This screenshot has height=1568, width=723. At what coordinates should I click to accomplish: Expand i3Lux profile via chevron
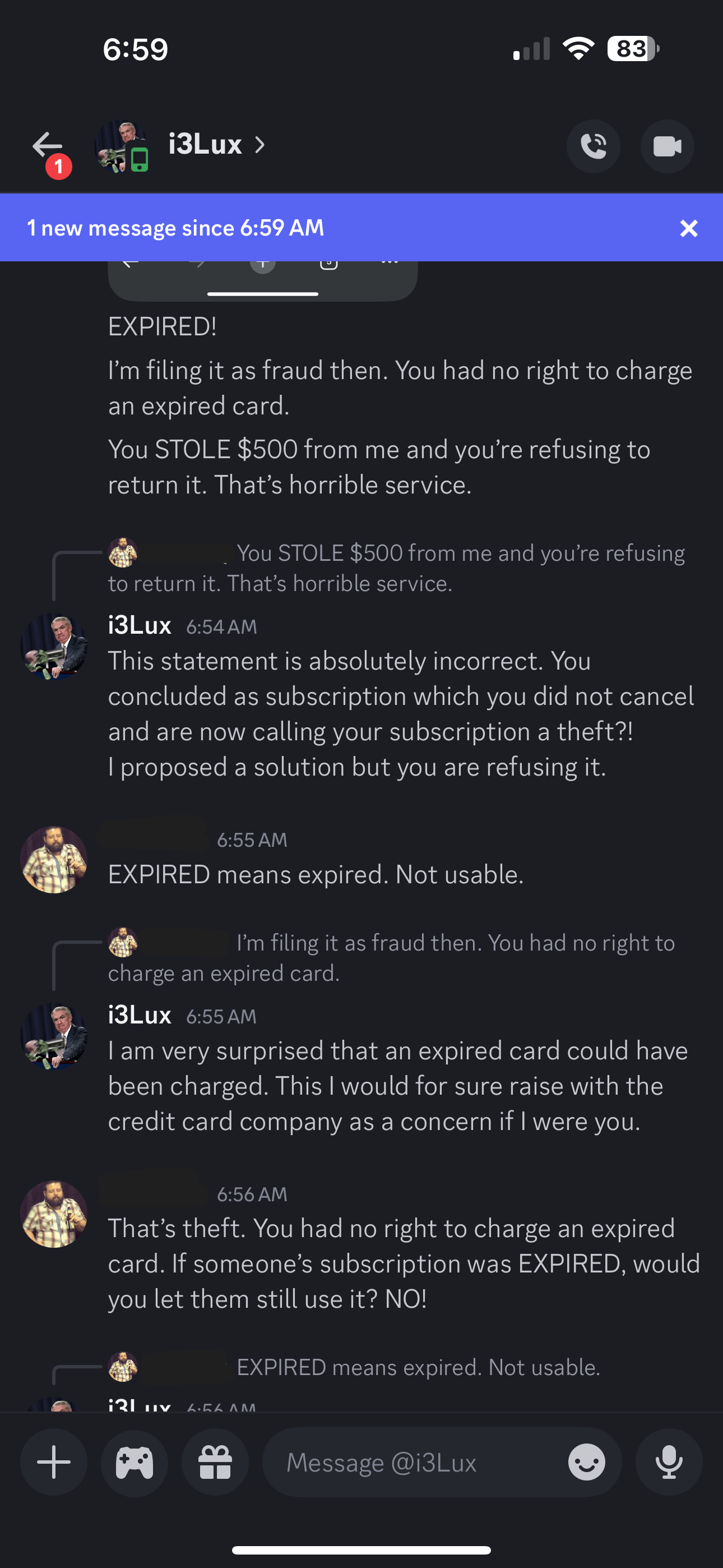(x=260, y=145)
